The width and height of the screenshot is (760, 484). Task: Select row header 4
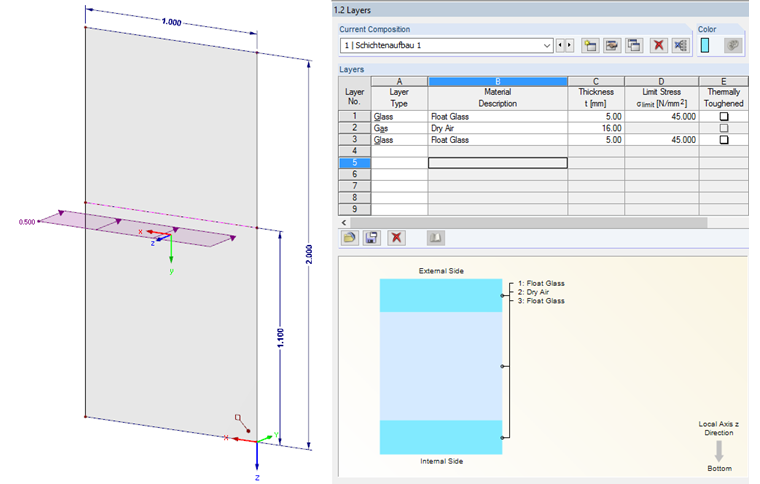point(354,151)
